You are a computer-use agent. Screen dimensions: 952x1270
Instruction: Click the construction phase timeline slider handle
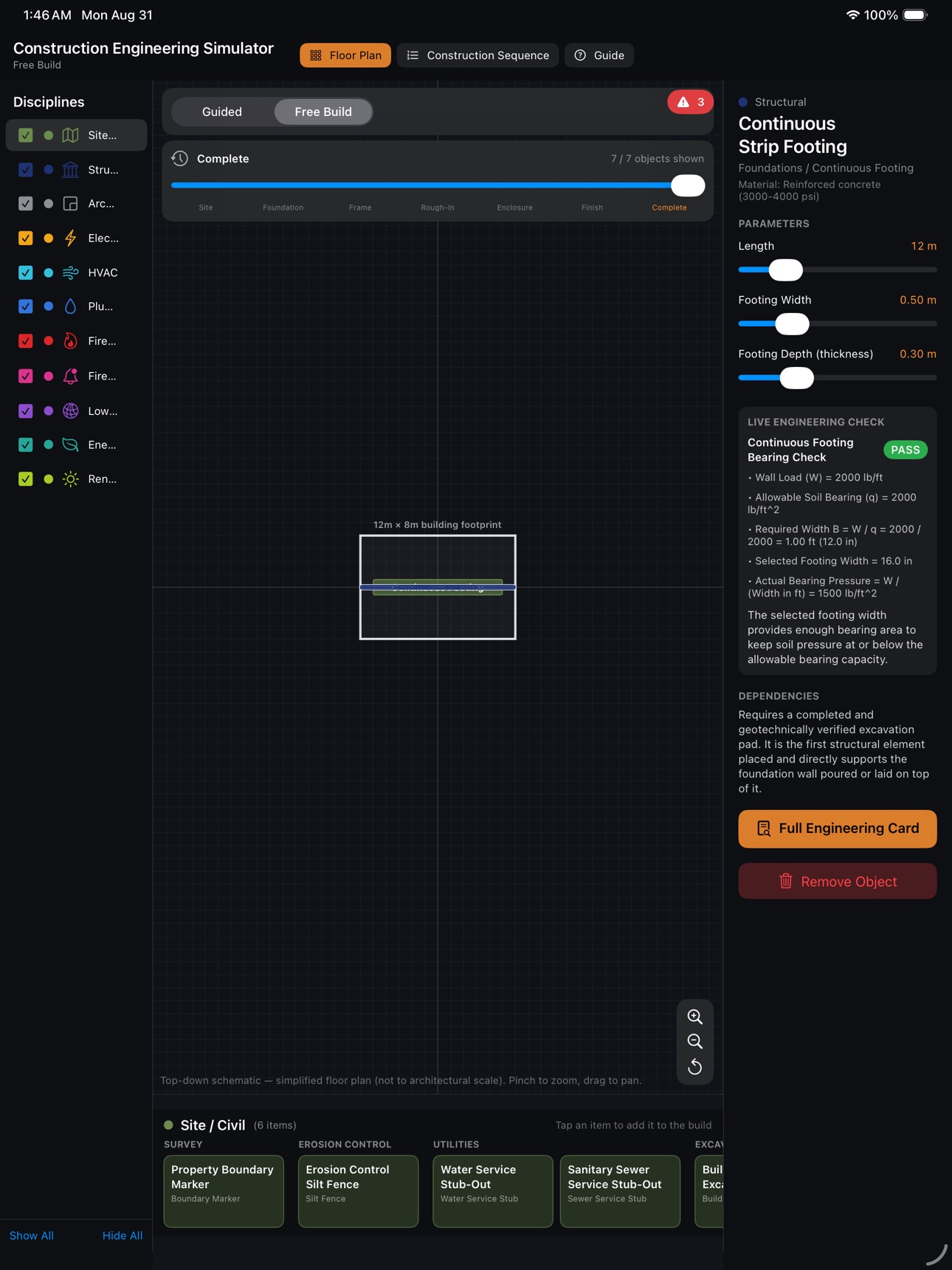click(688, 185)
